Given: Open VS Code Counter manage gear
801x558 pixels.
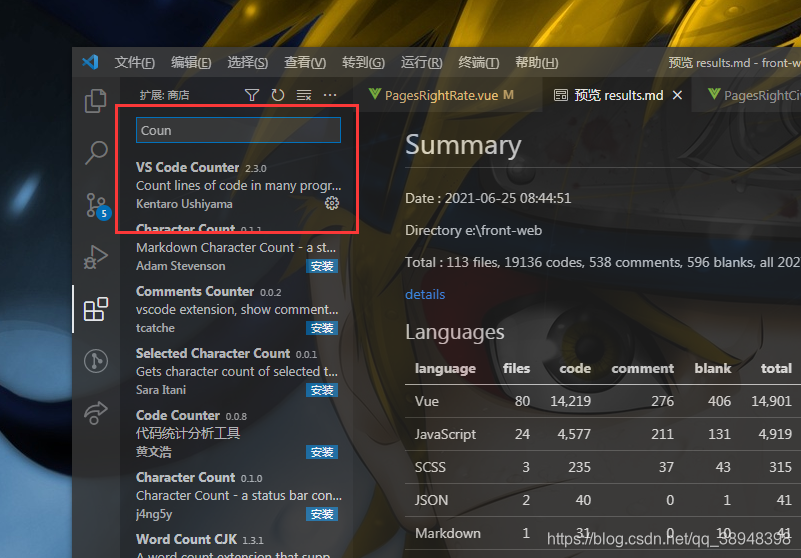Looking at the screenshot, I should pos(332,203).
